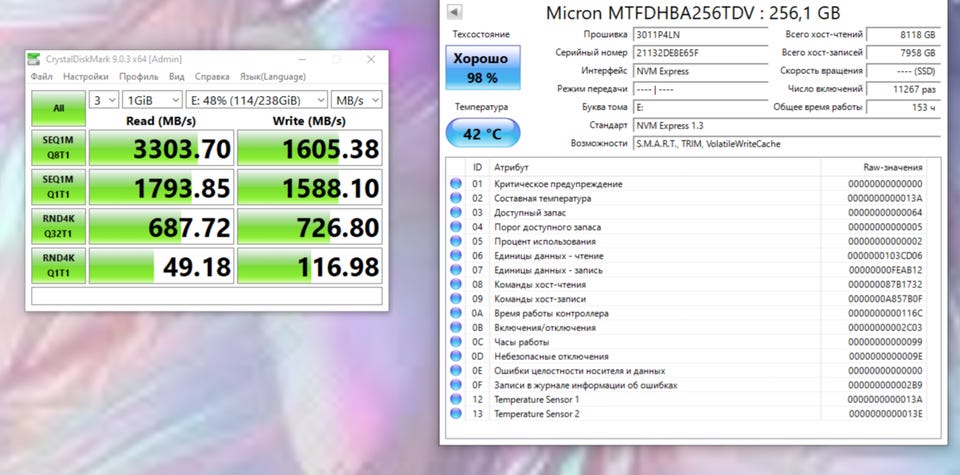
Task: Click the ID column header
Action: [478, 167]
